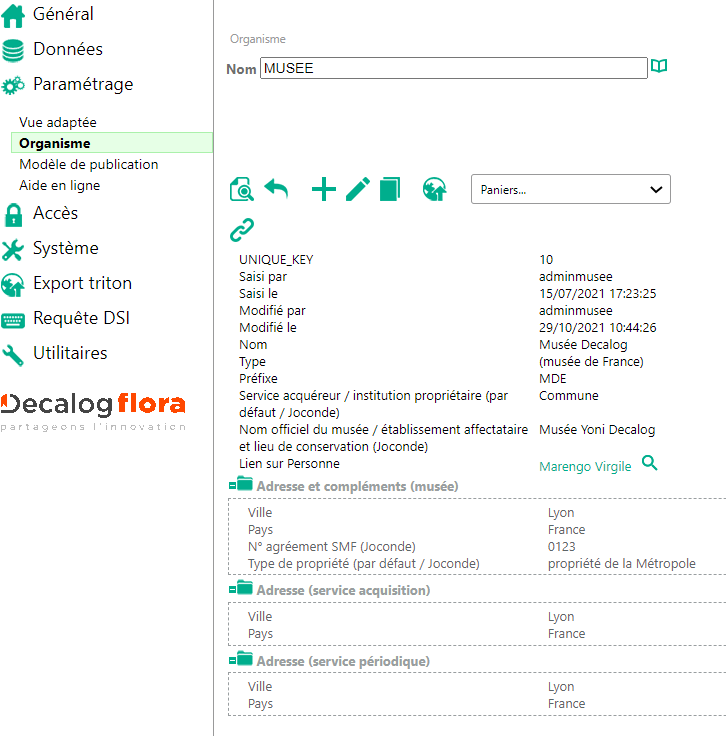Follow the Marengo Virgile link
The image size is (726, 736).
tap(585, 466)
